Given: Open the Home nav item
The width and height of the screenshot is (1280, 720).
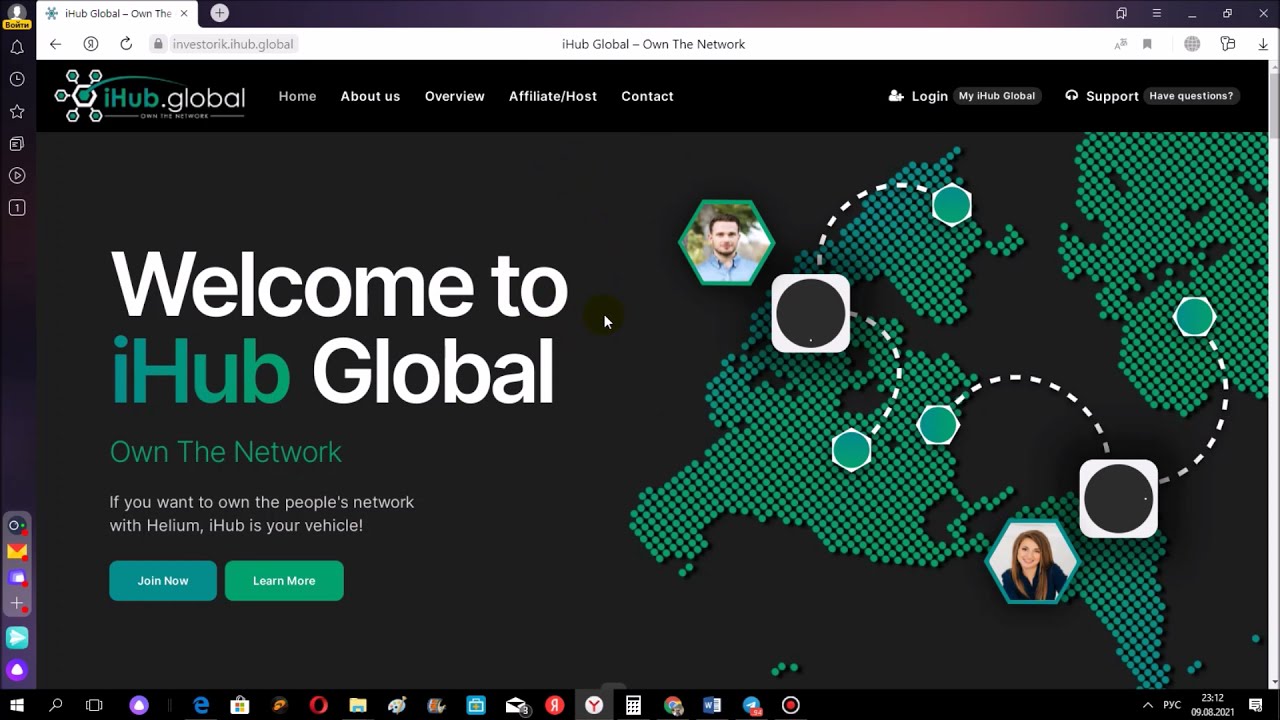Looking at the screenshot, I should point(297,96).
